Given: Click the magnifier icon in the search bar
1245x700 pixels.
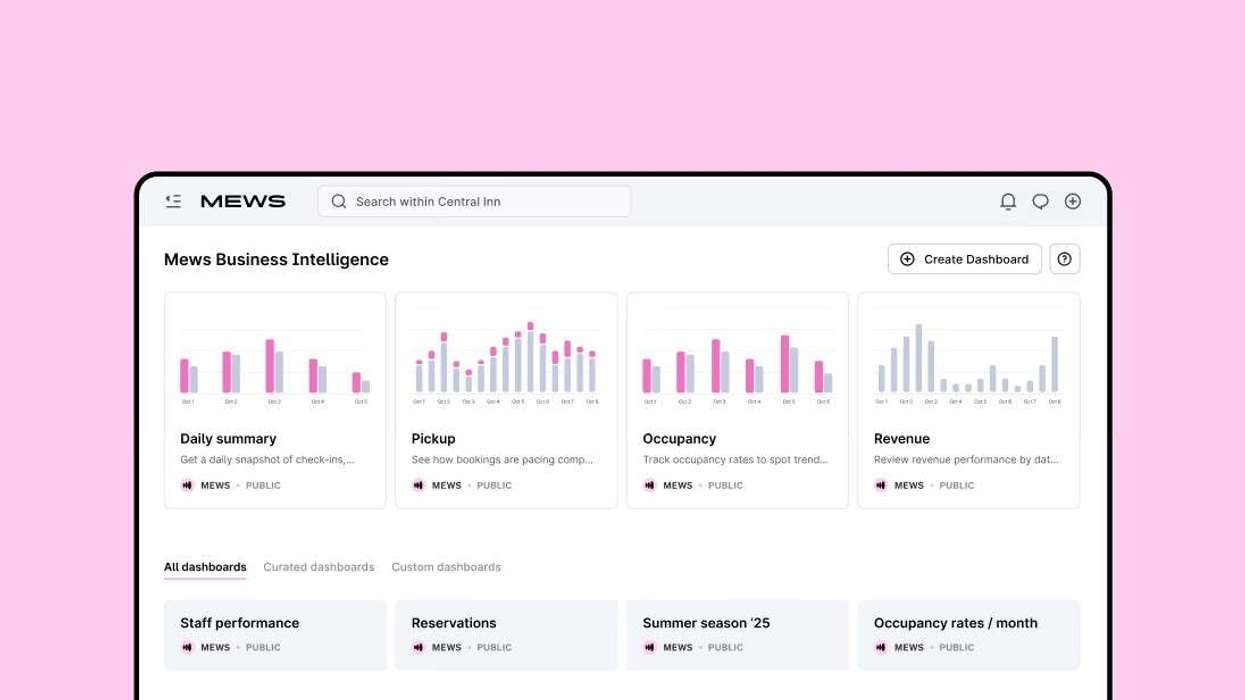Looking at the screenshot, I should coord(338,201).
